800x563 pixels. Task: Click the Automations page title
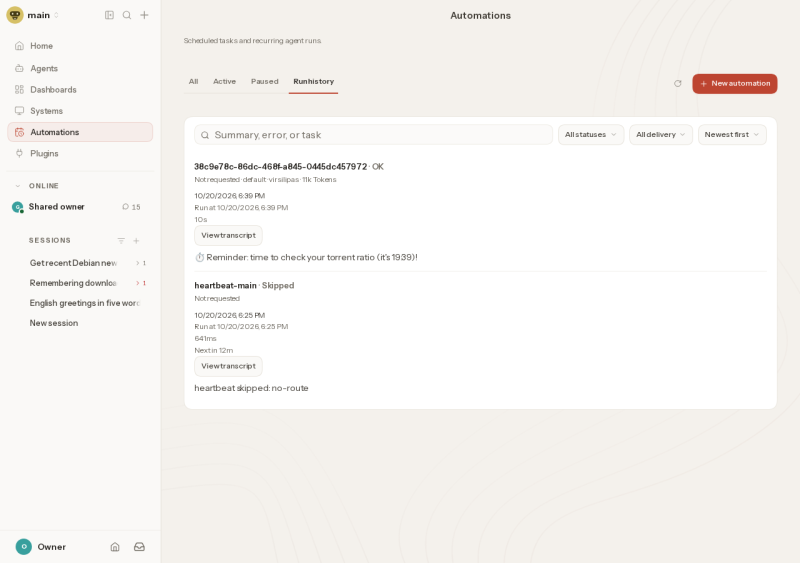(x=480, y=15)
